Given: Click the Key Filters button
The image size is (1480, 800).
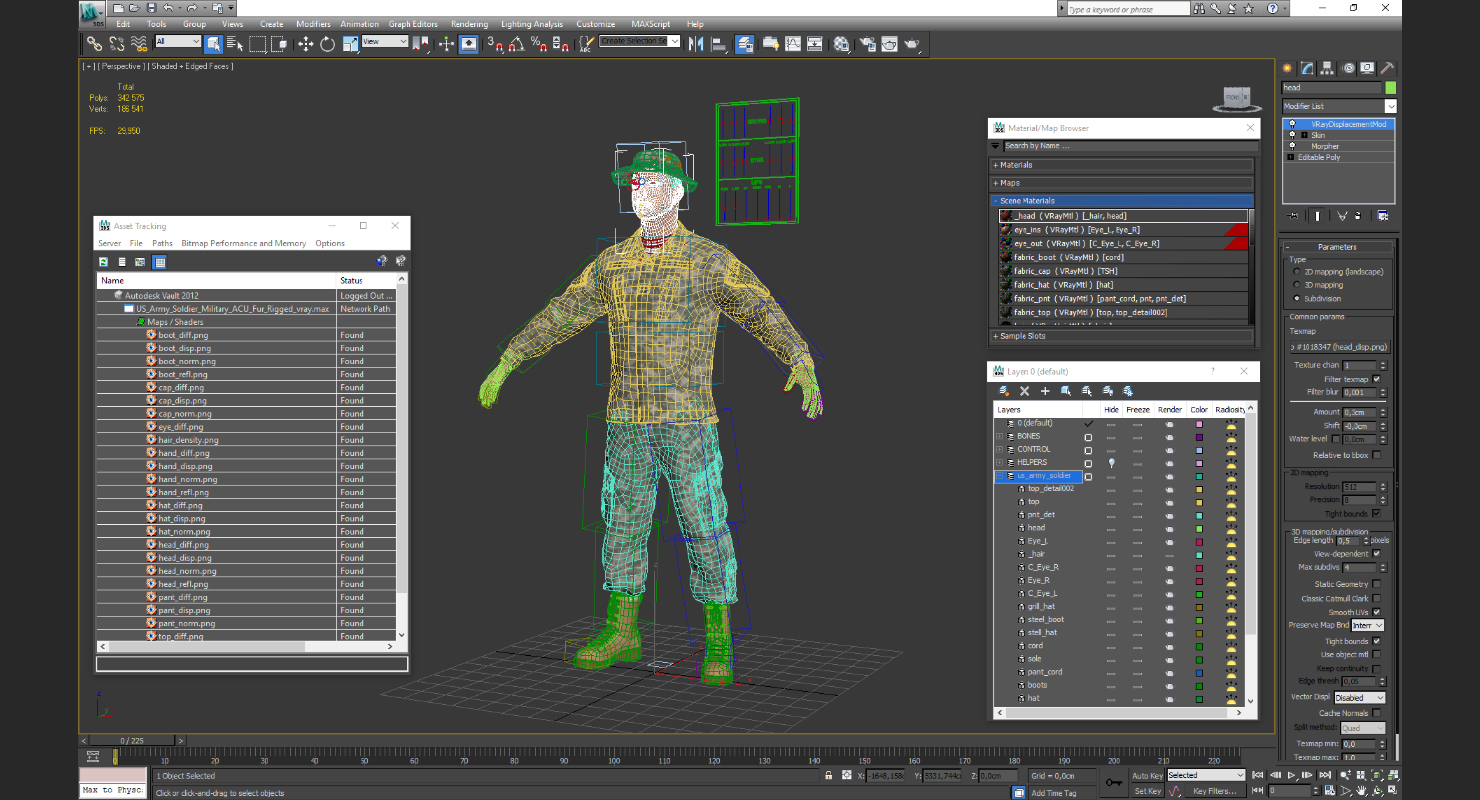Looking at the screenshot, I should (1214, 791).
